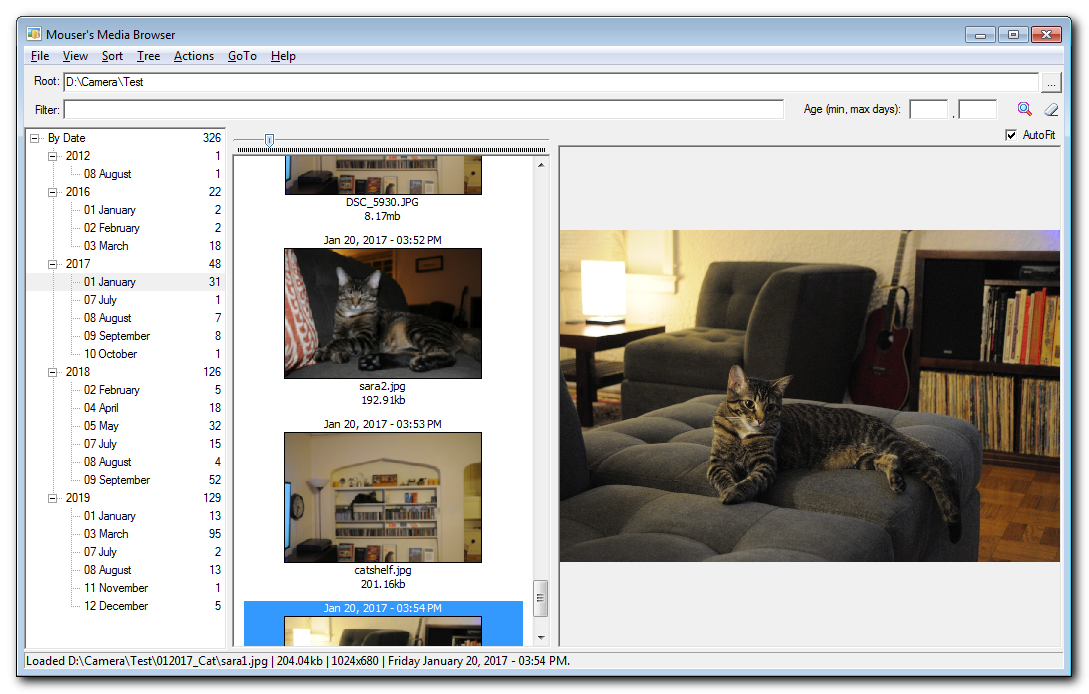Collapse the 2019 year node
Viewport: 1089px width, 694px height.
(x=52, y=498)
